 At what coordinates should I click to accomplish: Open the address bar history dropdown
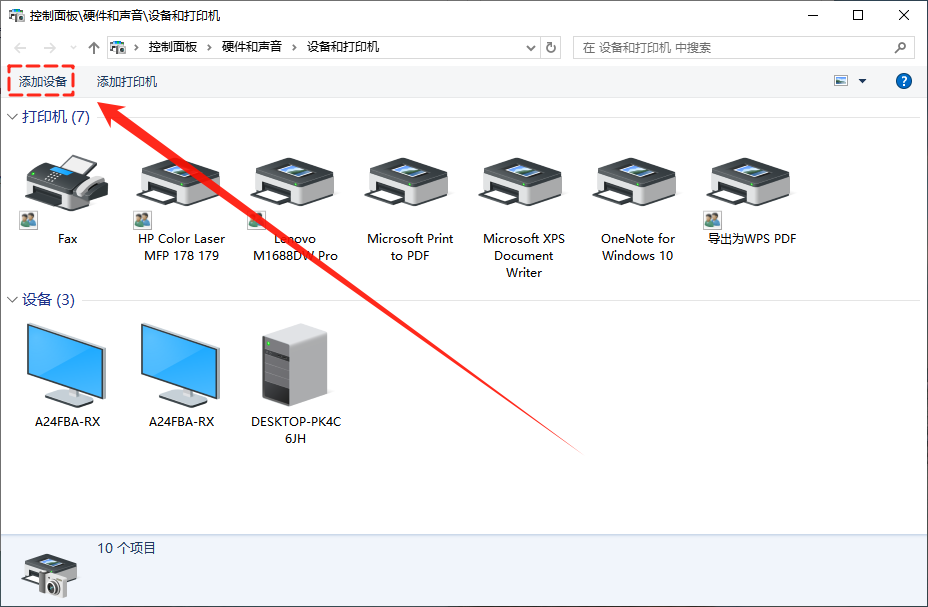[531, 48]
